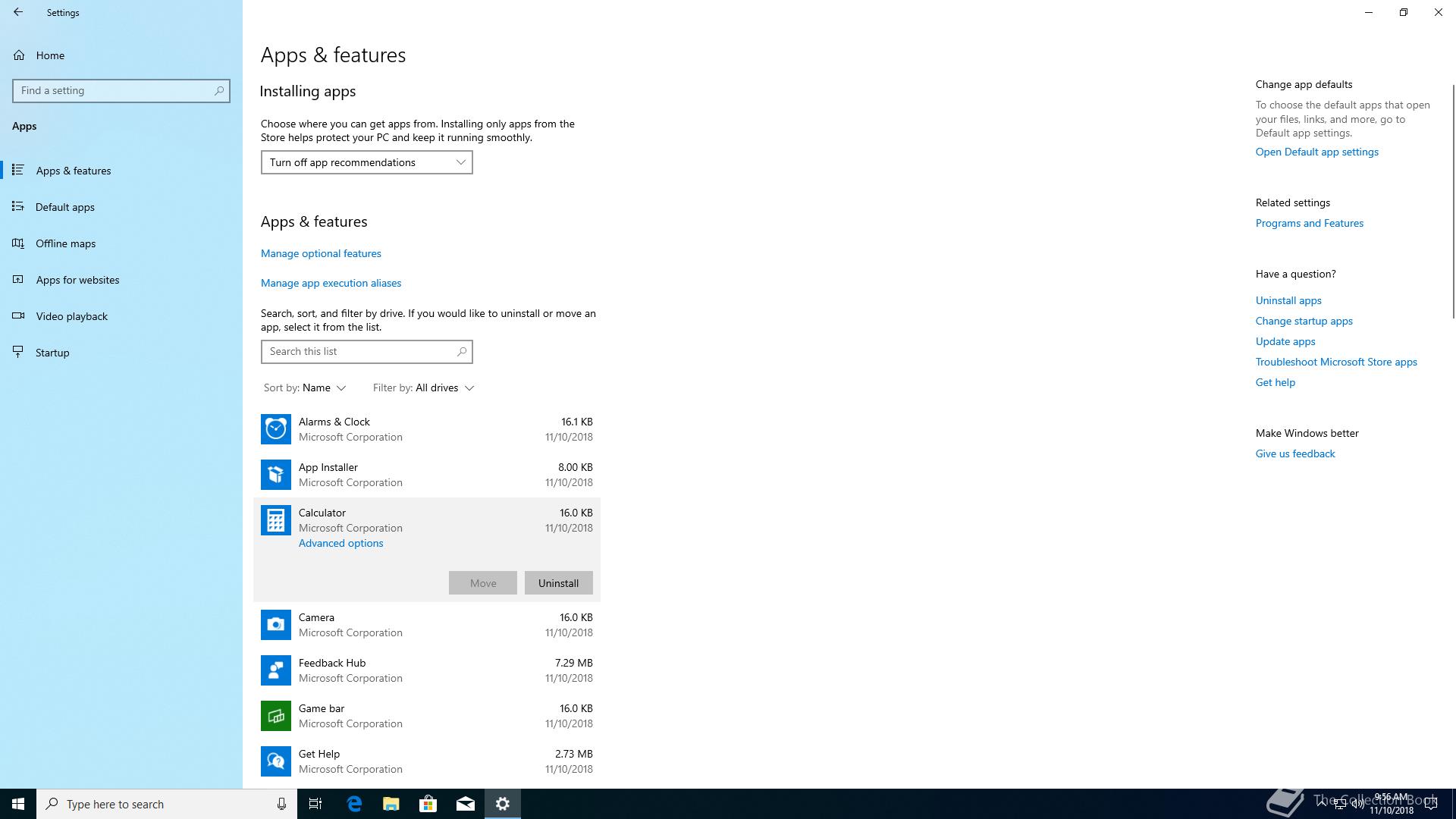The width and height of the screenshot is (1456, 819).
Task: Select the Game bar app name
Action: coord(322,709)
